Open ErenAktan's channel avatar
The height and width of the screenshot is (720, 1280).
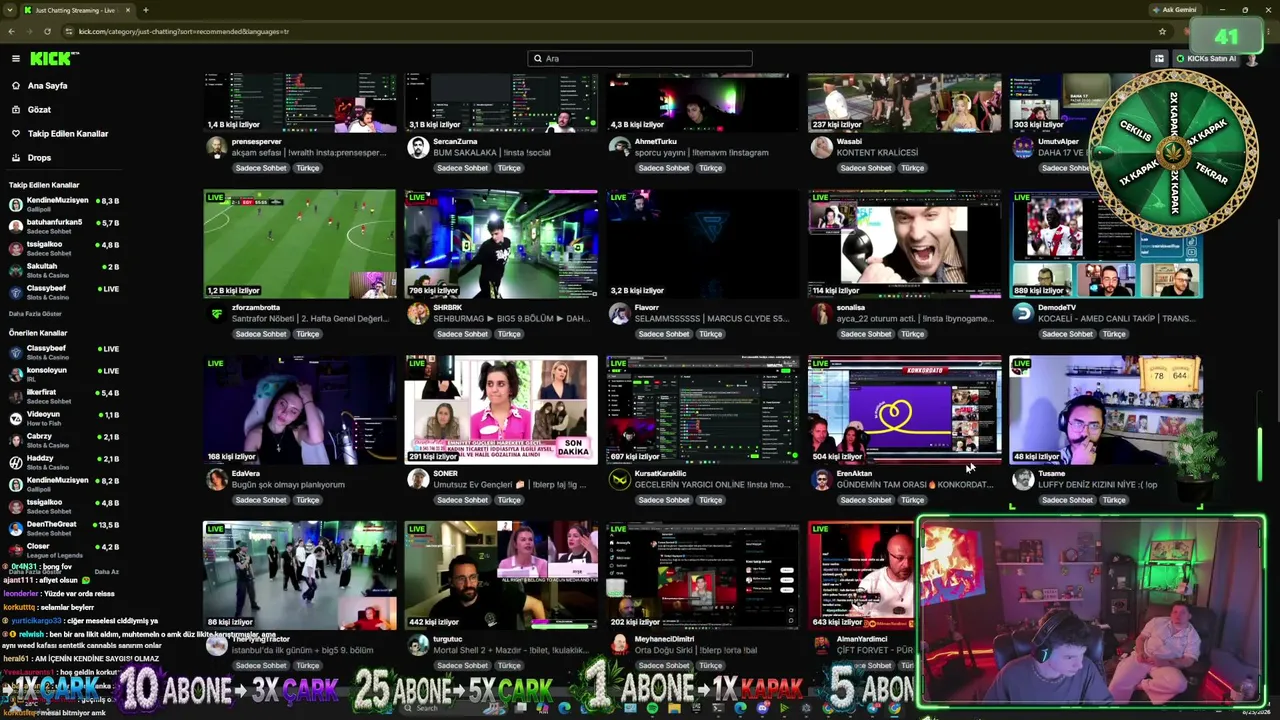(821, 479)
